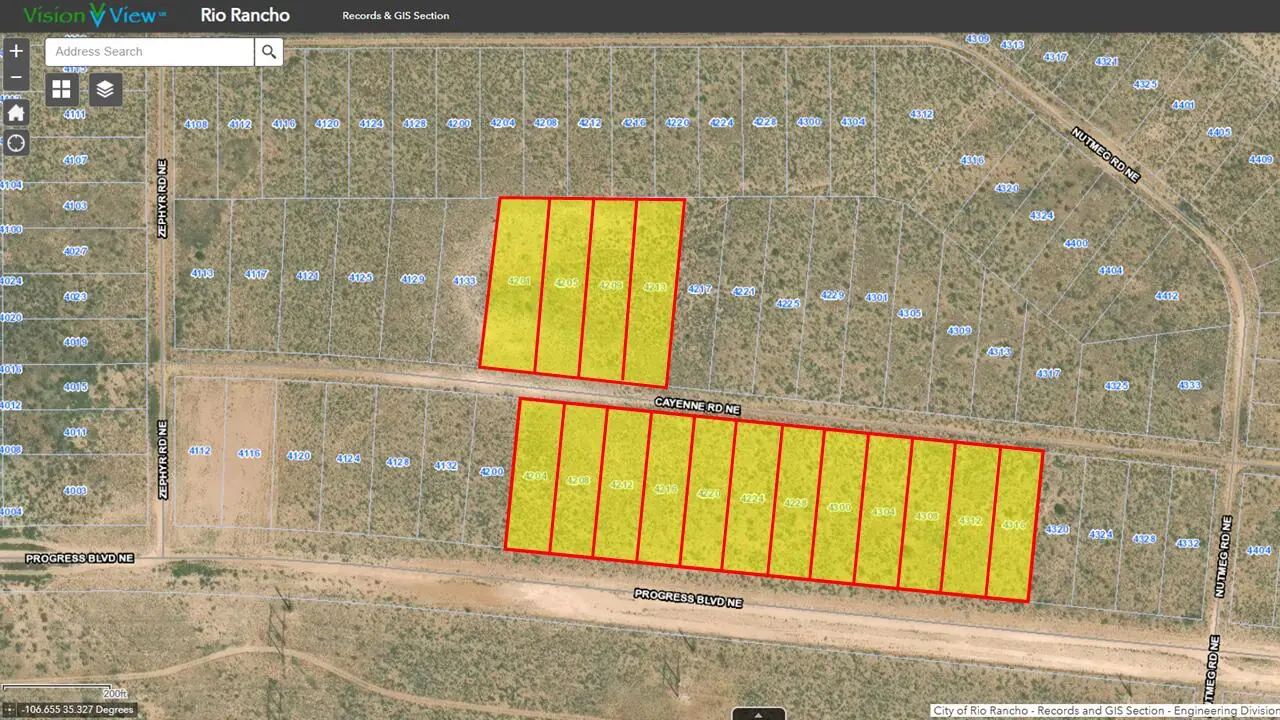1280x720 pixels.
Task: Click the address search magnifier icon
Action: tap(268, 51)
